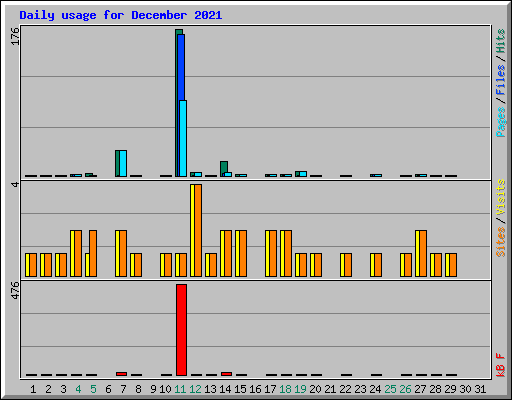512x400 pixels.
Task: Select day "28" on the x-axis
Action: tap(435, 389)
